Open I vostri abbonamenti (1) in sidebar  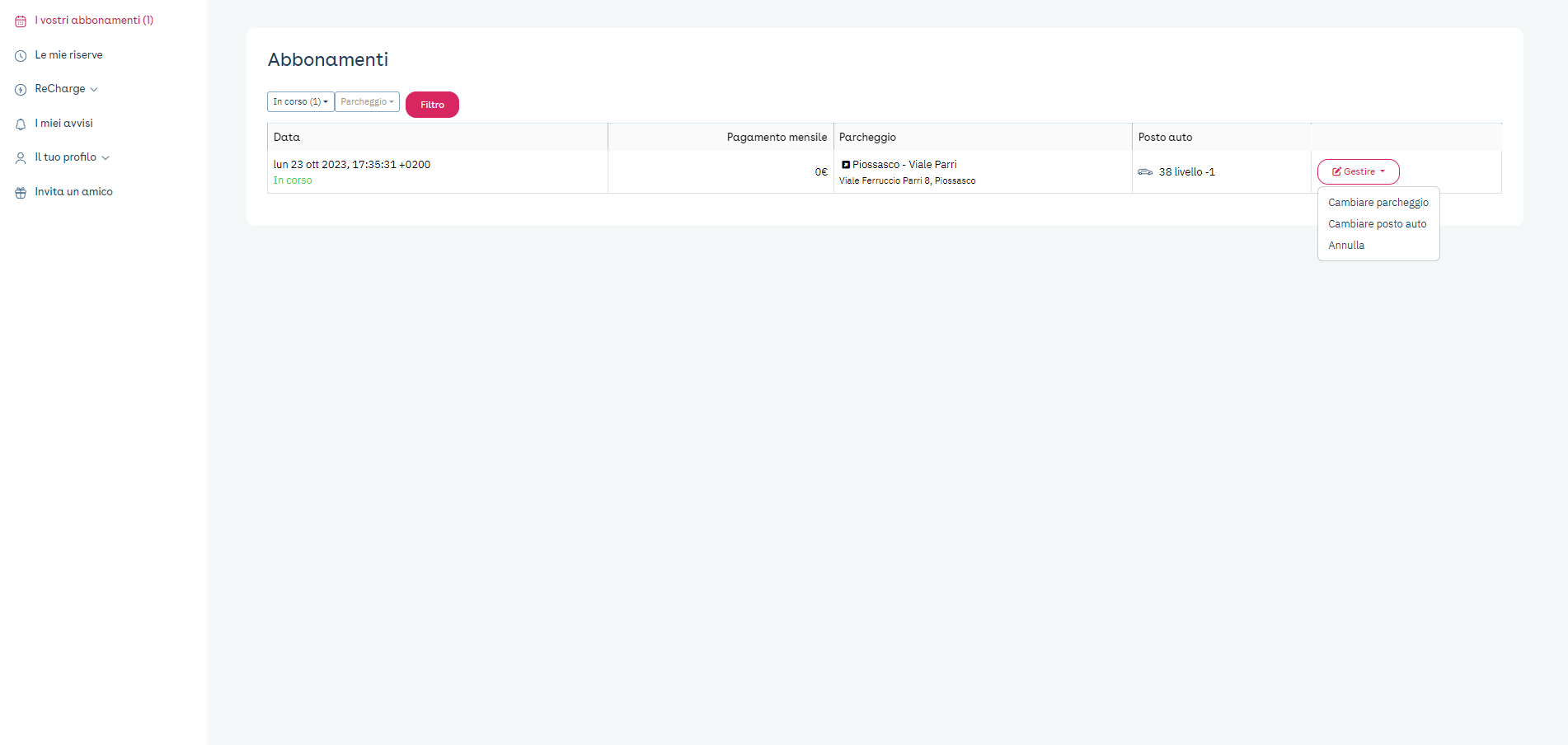coord(94,21)
